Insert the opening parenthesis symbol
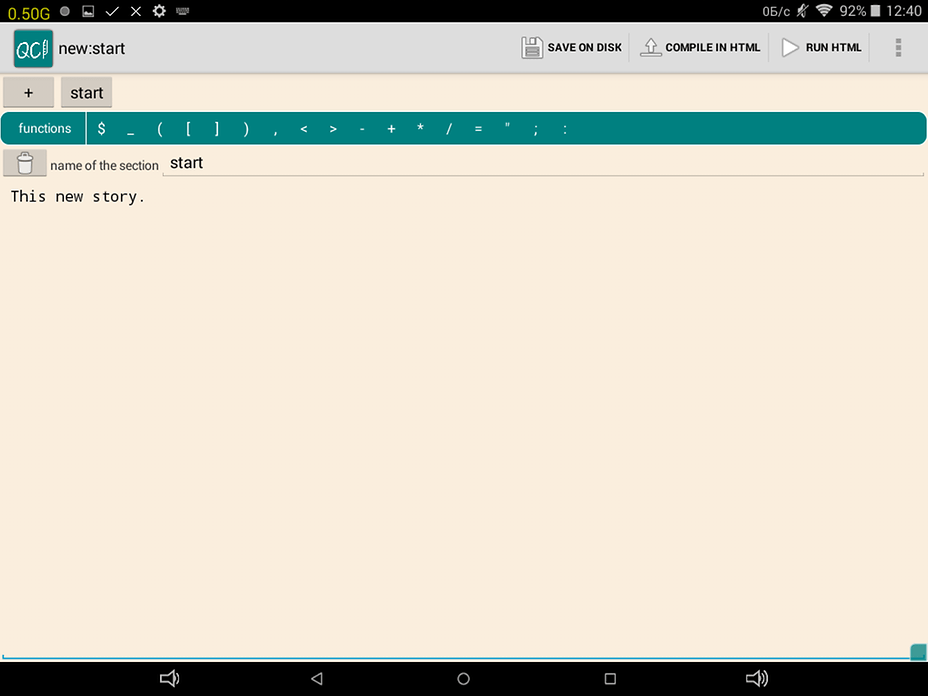 pyautogui.click(x=160, y=128)
